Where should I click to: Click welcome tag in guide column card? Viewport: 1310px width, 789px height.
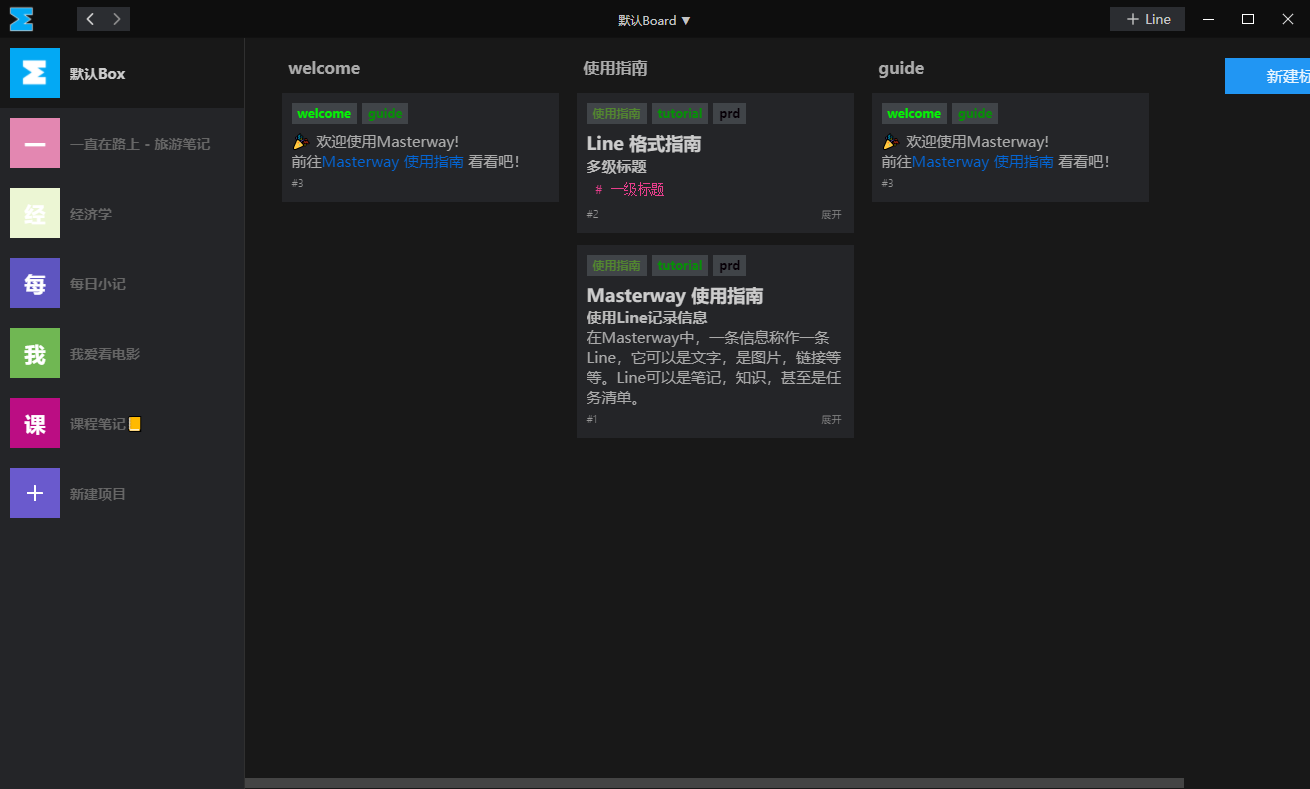coord(914,114)
